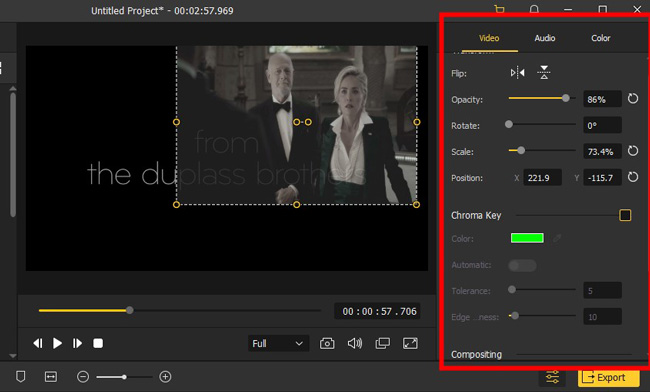Click the Compositing section heading
This screenshot has height=392, width=650.
[476, 355]
